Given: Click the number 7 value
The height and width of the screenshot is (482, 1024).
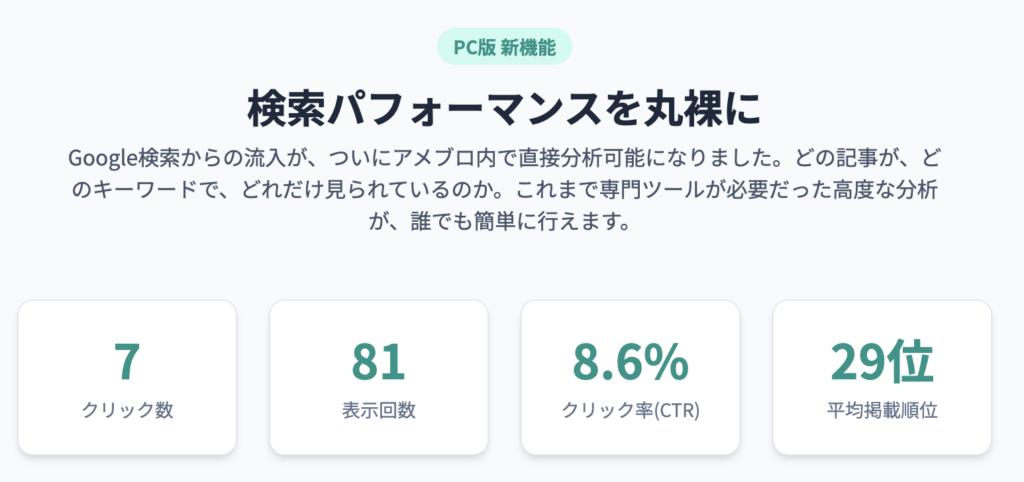Looking at the screenshot, I should pyautogui.click(x=127, y=362).
